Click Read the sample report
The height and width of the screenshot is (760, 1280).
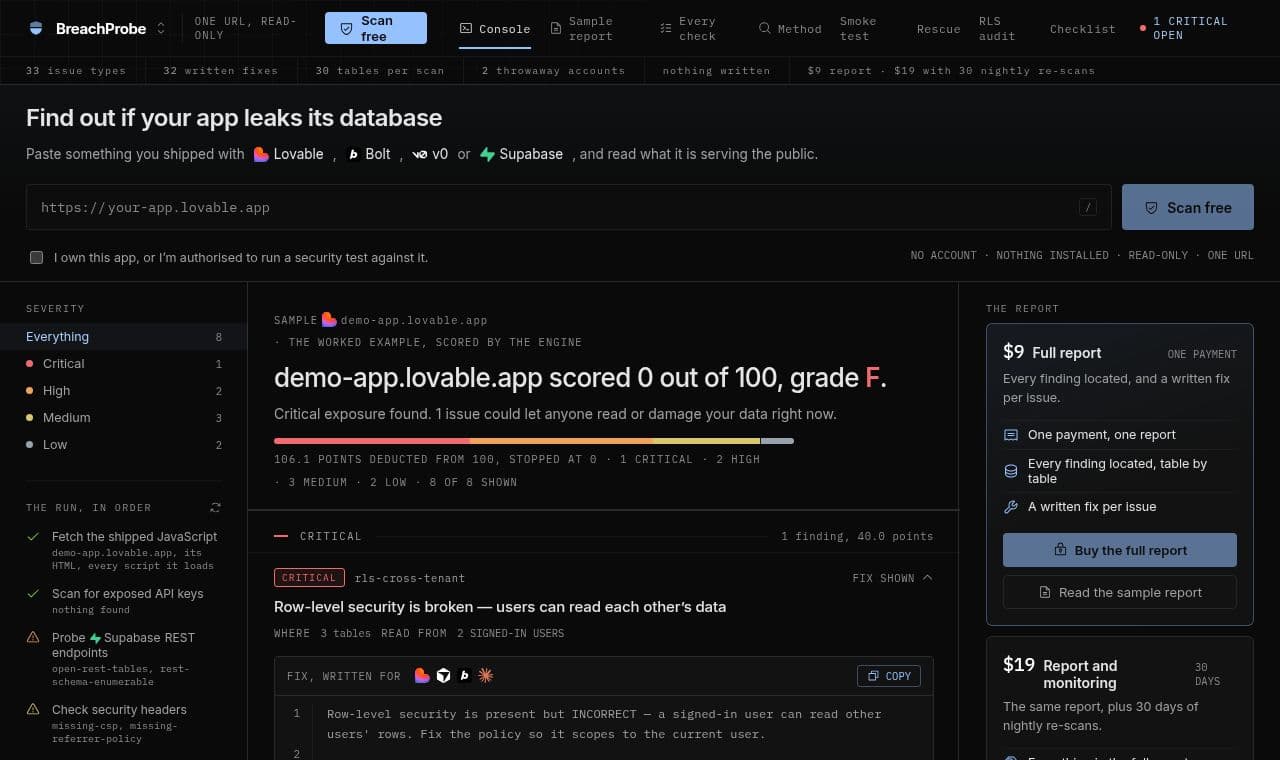click(x=1120, y=592)
